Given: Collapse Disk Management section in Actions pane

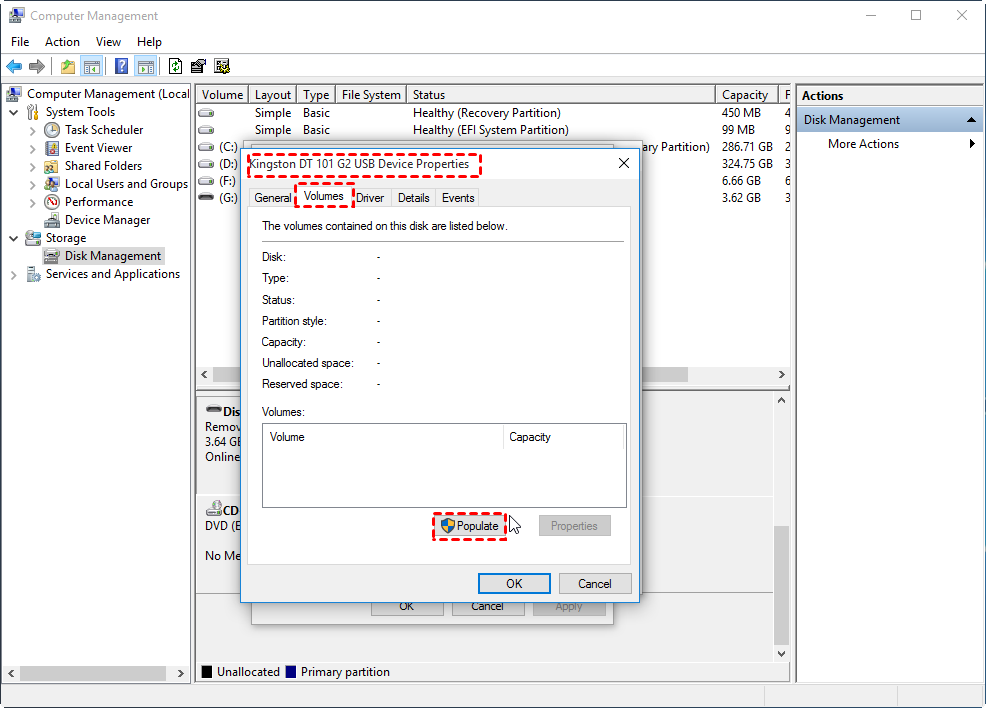Looking at the screenshot, I should 972,120.
